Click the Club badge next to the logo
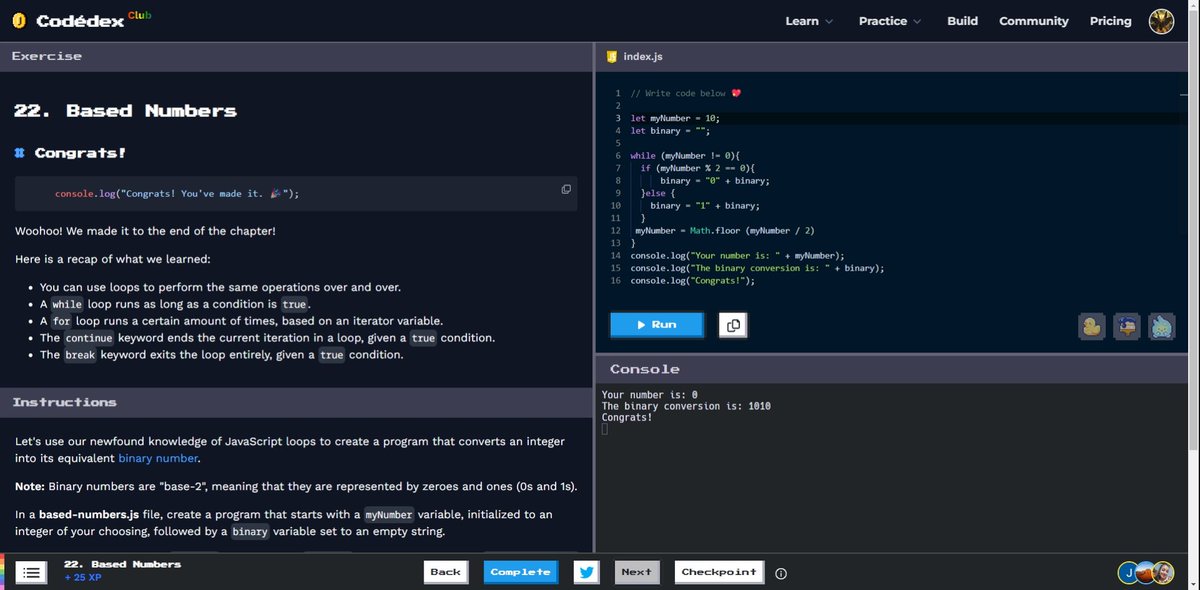This screenshot has width=1200, height=590. coord(139,14)
